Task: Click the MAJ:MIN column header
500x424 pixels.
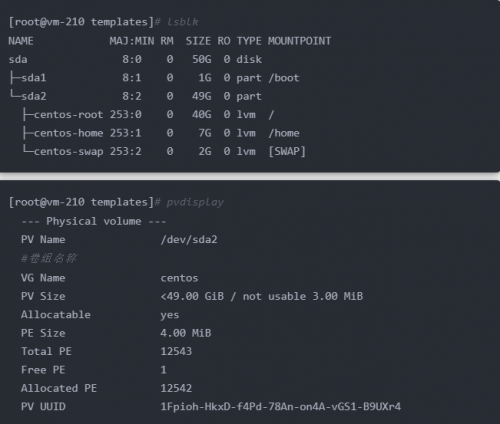Action: point(132,41)
